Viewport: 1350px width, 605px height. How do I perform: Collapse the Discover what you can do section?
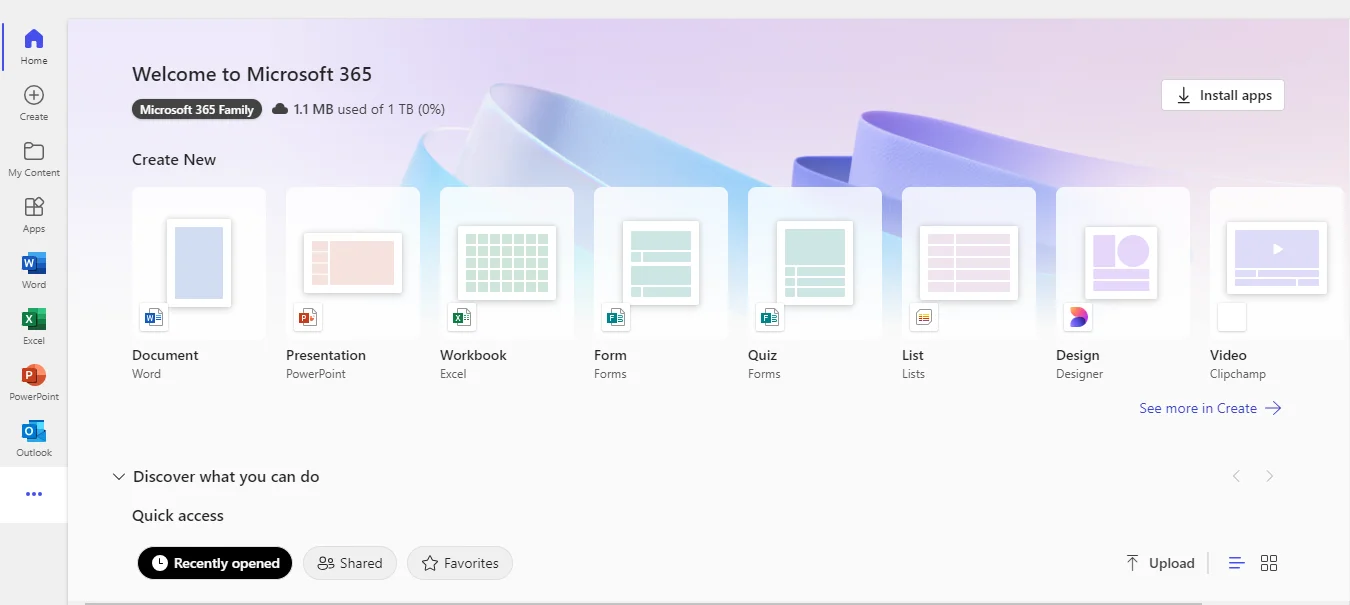[x=119, y=477]
